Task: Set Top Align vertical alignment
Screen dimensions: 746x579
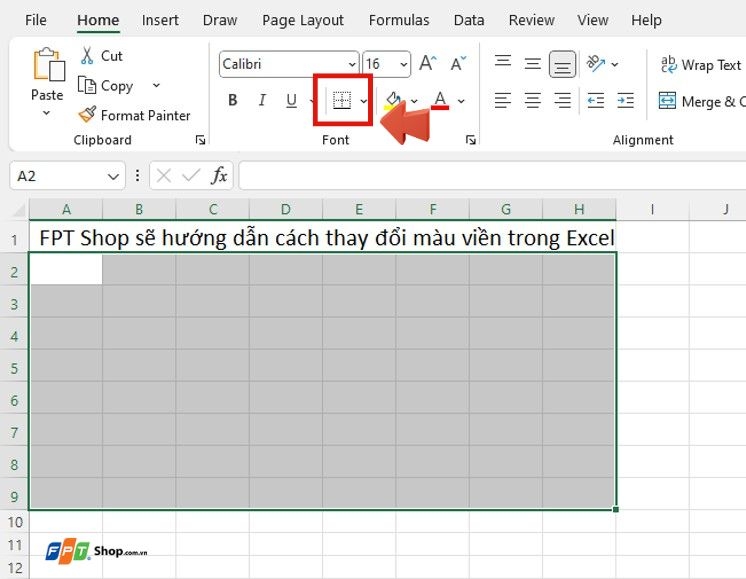Action: pos(502,63)
